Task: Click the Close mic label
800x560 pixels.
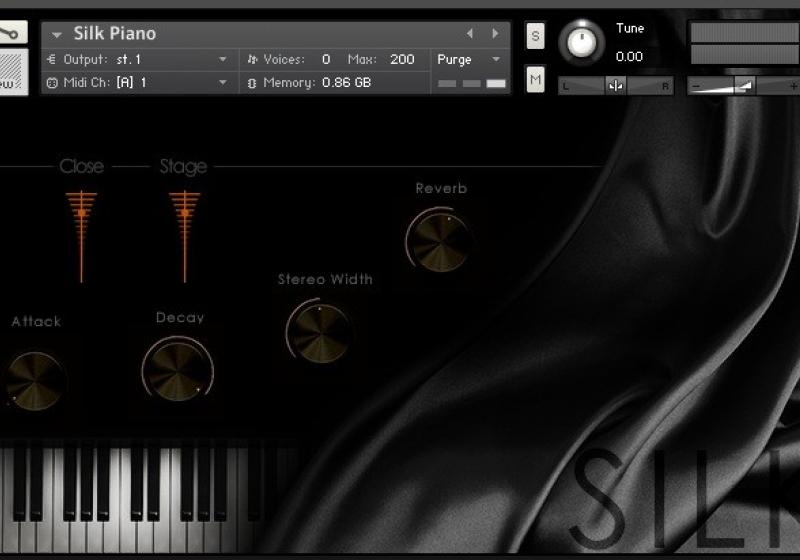Action: (x=82, y=166)
